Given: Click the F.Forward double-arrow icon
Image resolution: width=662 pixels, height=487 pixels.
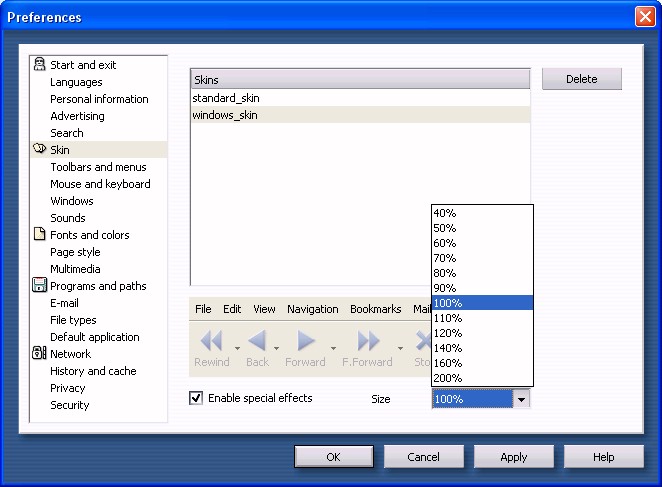Looking at the screenshot, I should [368, 341].
